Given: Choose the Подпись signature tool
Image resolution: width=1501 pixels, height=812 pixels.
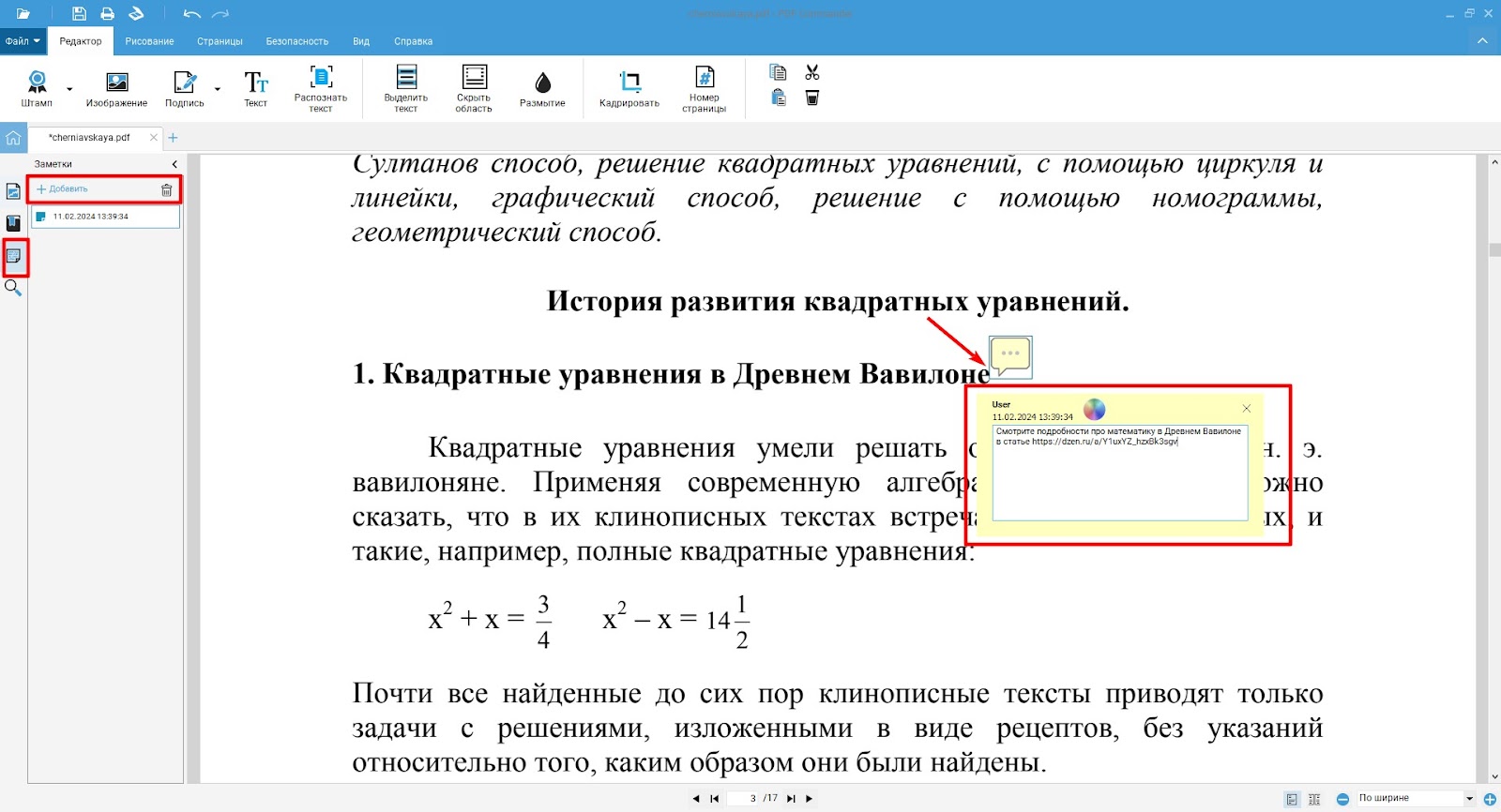Looking at the screenshot, I should pos(185,89).
